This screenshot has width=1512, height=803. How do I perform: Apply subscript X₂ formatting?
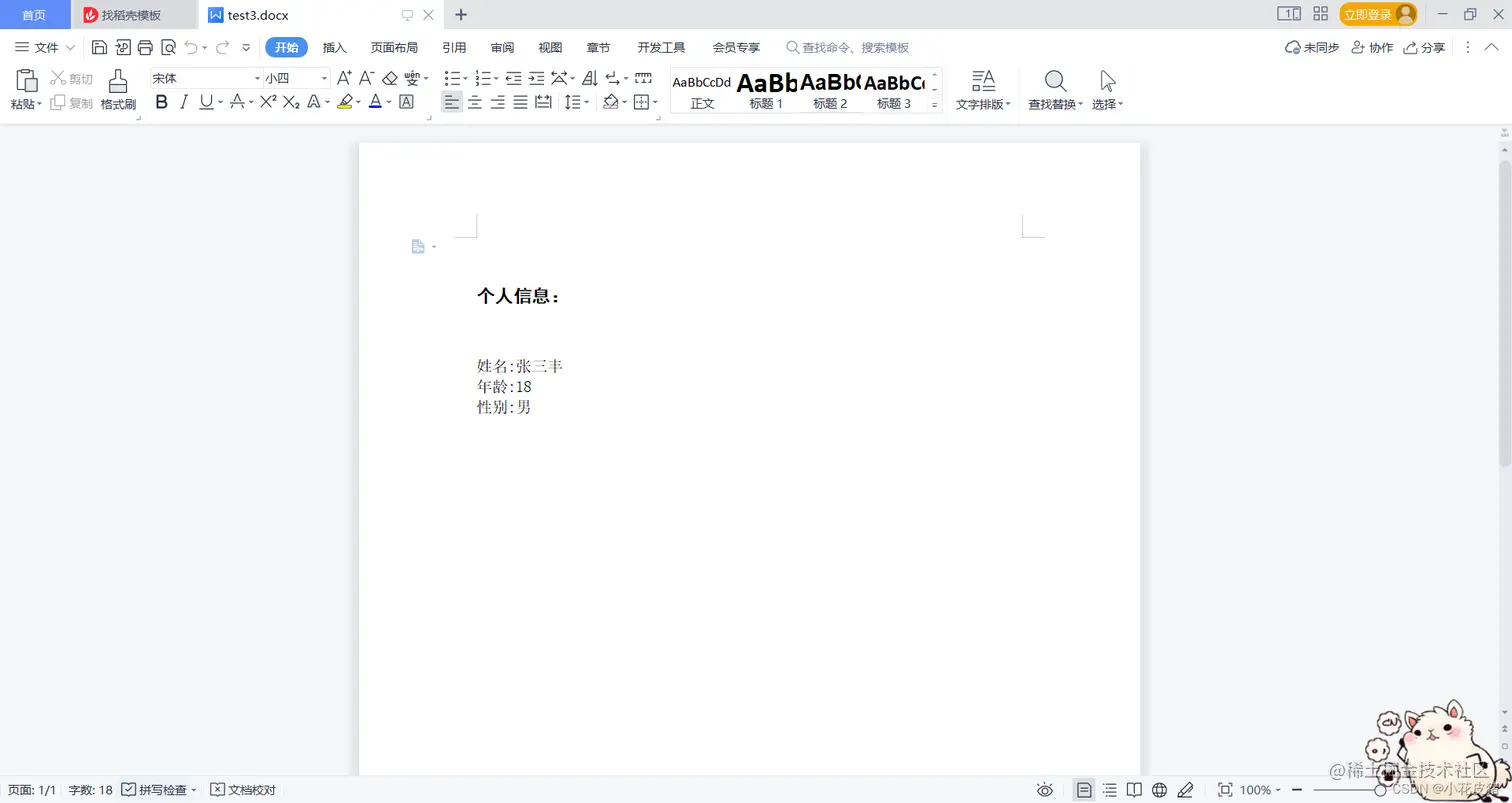point(291,102)
